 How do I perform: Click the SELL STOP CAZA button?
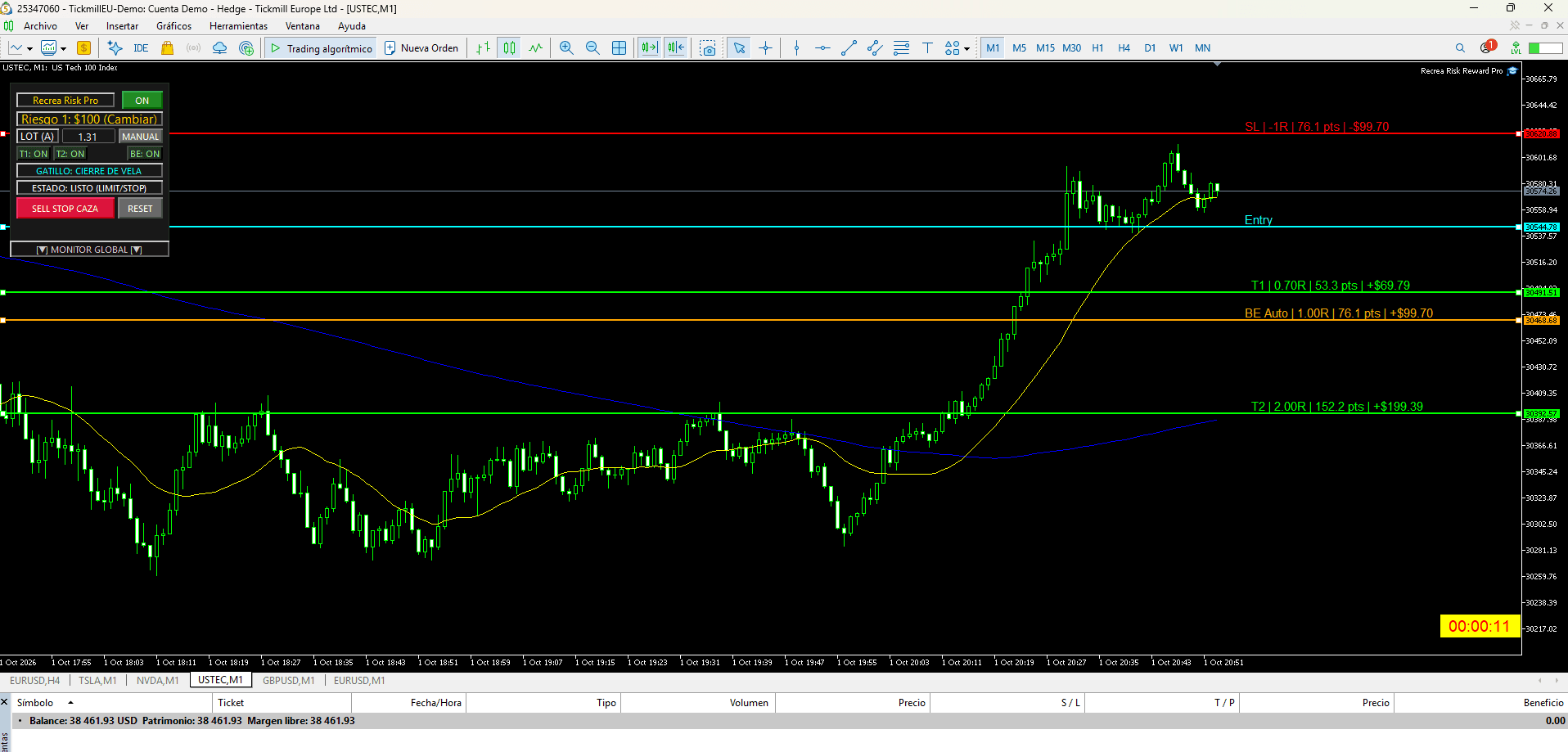[x=65, y=209]
